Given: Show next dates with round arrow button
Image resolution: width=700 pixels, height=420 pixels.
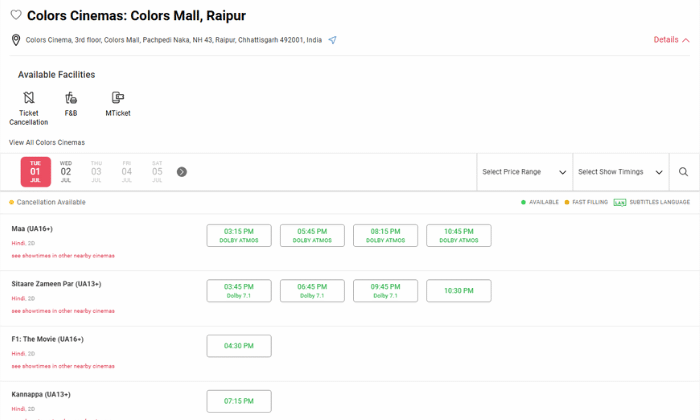Looking at the screenshot, I should 182,172.
